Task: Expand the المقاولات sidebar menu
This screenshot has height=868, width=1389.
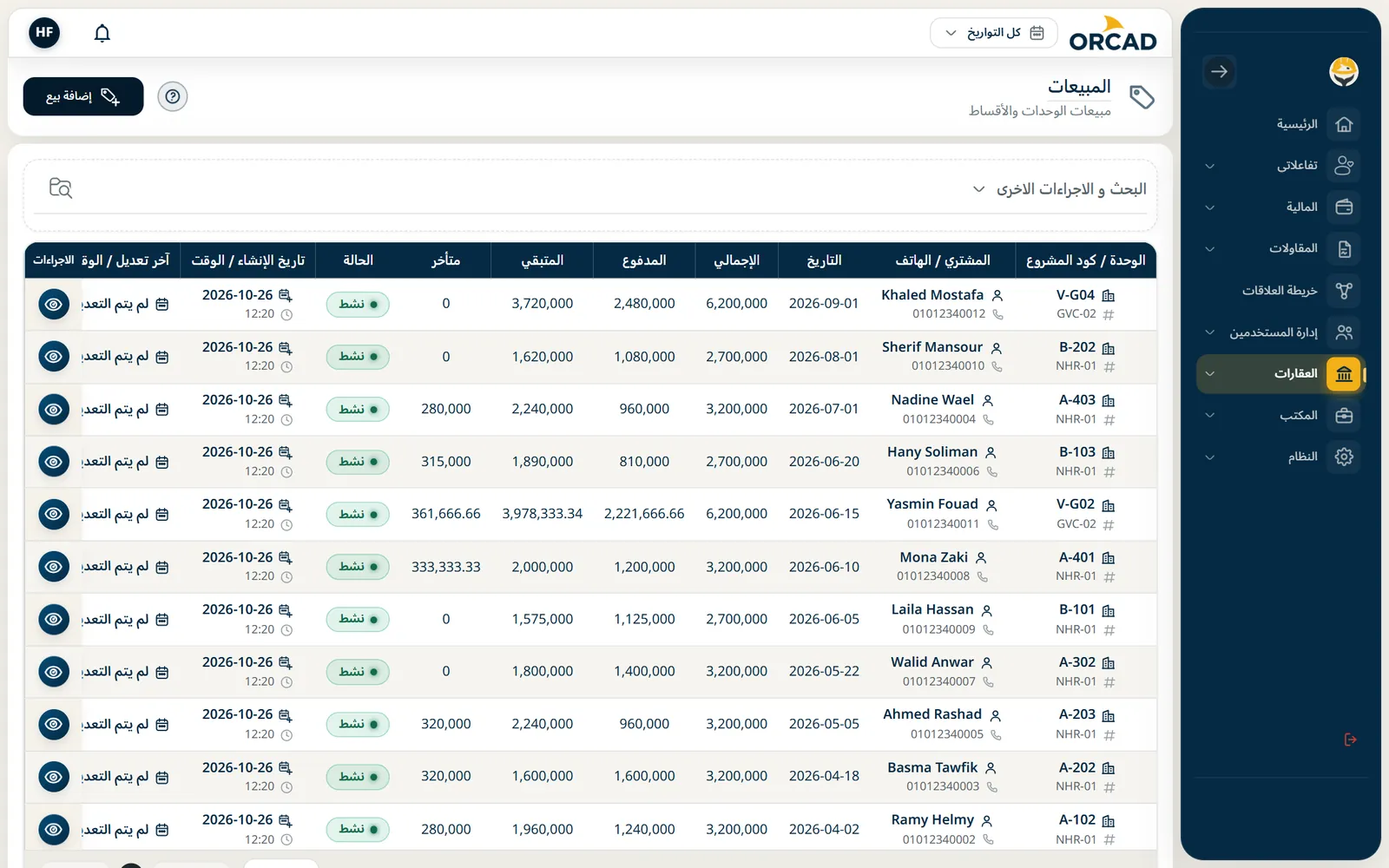Action: (1280, 249)
